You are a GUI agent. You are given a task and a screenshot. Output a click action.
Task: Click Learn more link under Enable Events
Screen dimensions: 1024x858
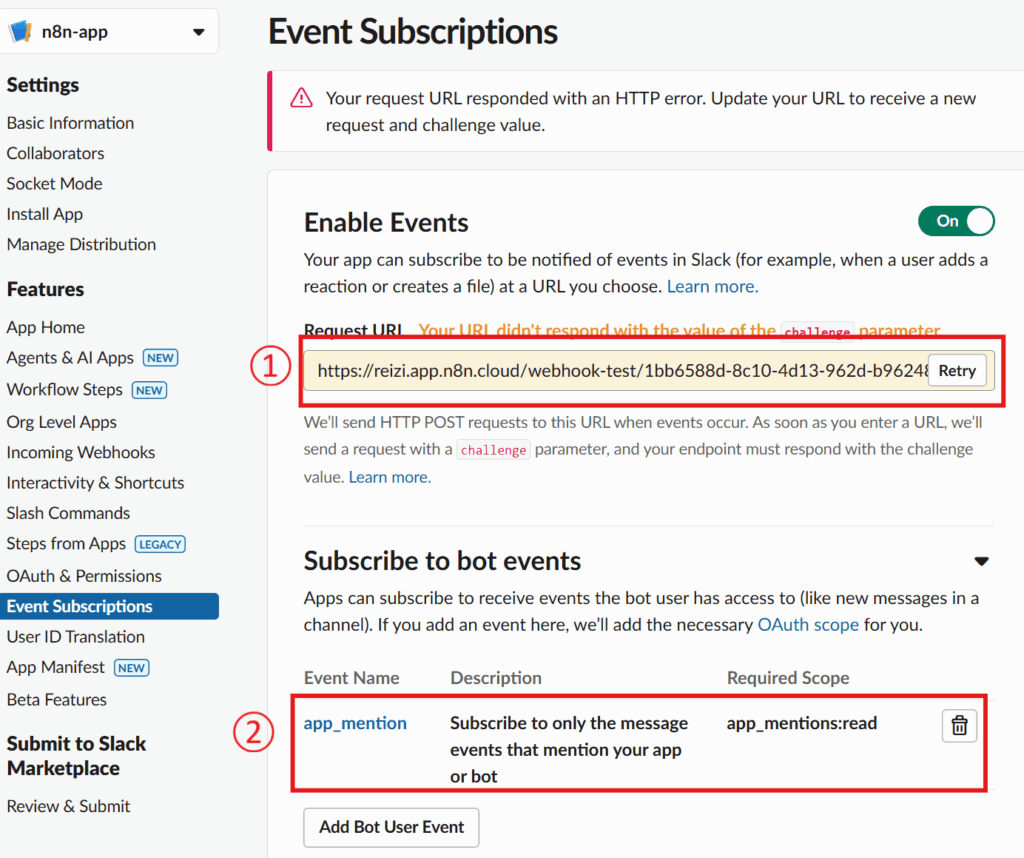[x=712, y=286]
